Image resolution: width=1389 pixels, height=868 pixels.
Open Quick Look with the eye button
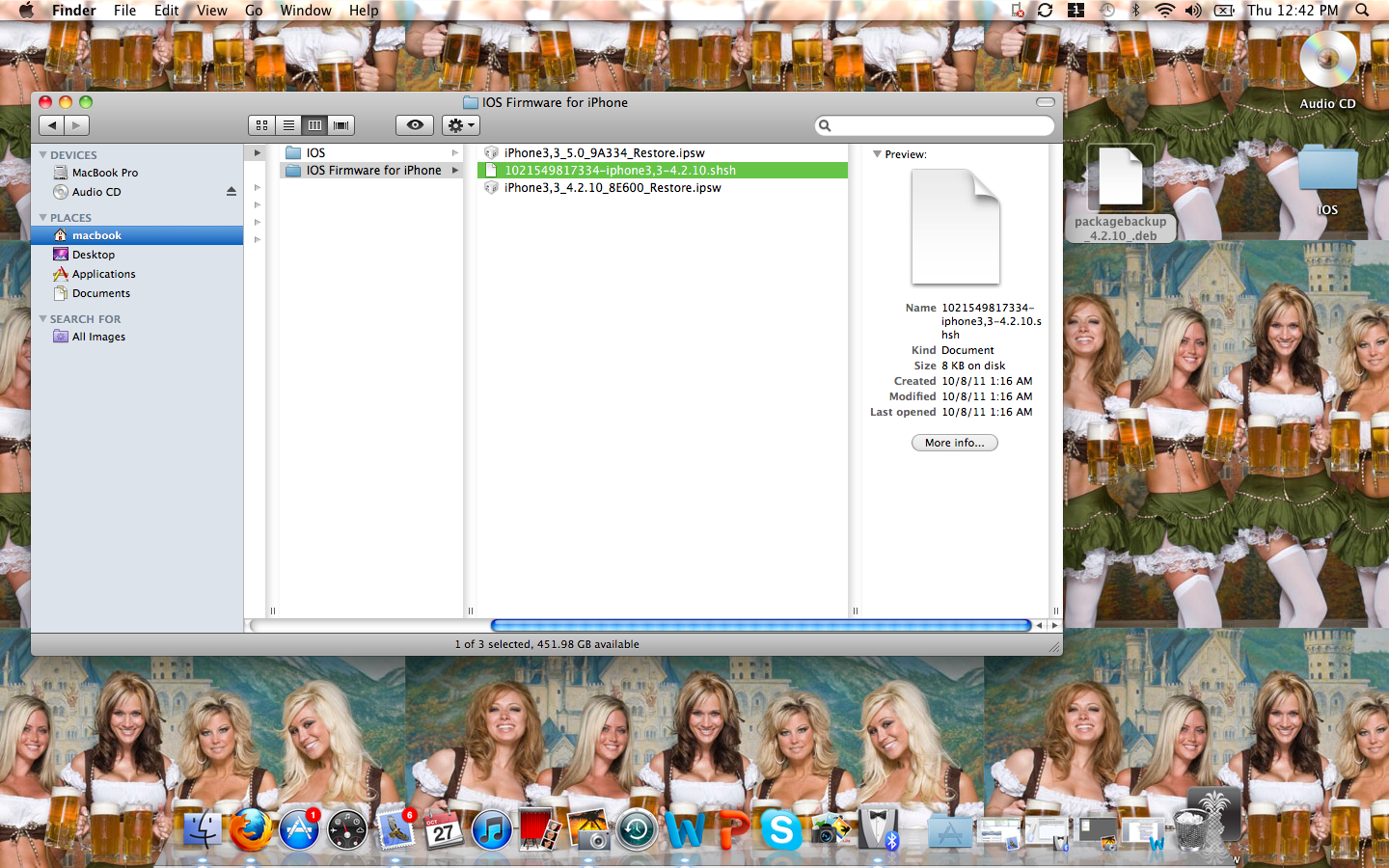415,125
